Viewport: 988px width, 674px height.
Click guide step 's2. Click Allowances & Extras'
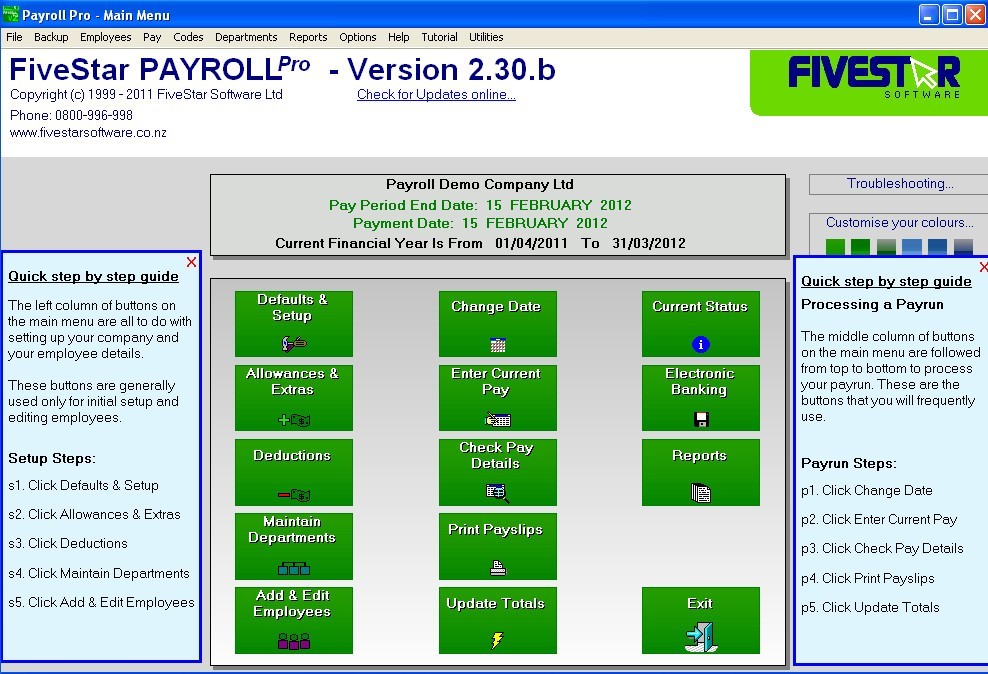click(x=95, y=515)
